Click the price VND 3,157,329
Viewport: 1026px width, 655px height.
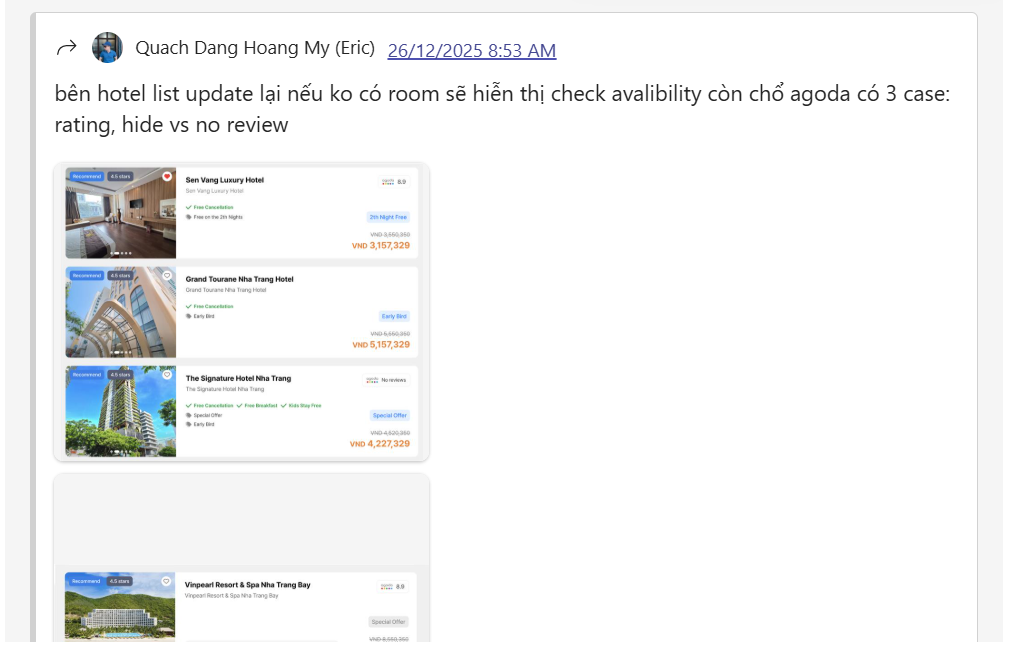(x=381, y=245)
